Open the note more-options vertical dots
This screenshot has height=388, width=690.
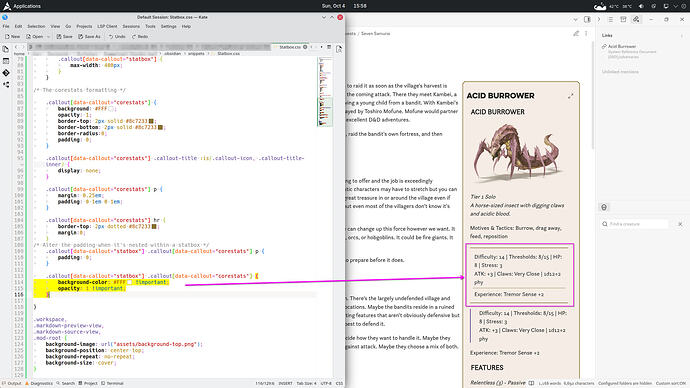(586, 33)
